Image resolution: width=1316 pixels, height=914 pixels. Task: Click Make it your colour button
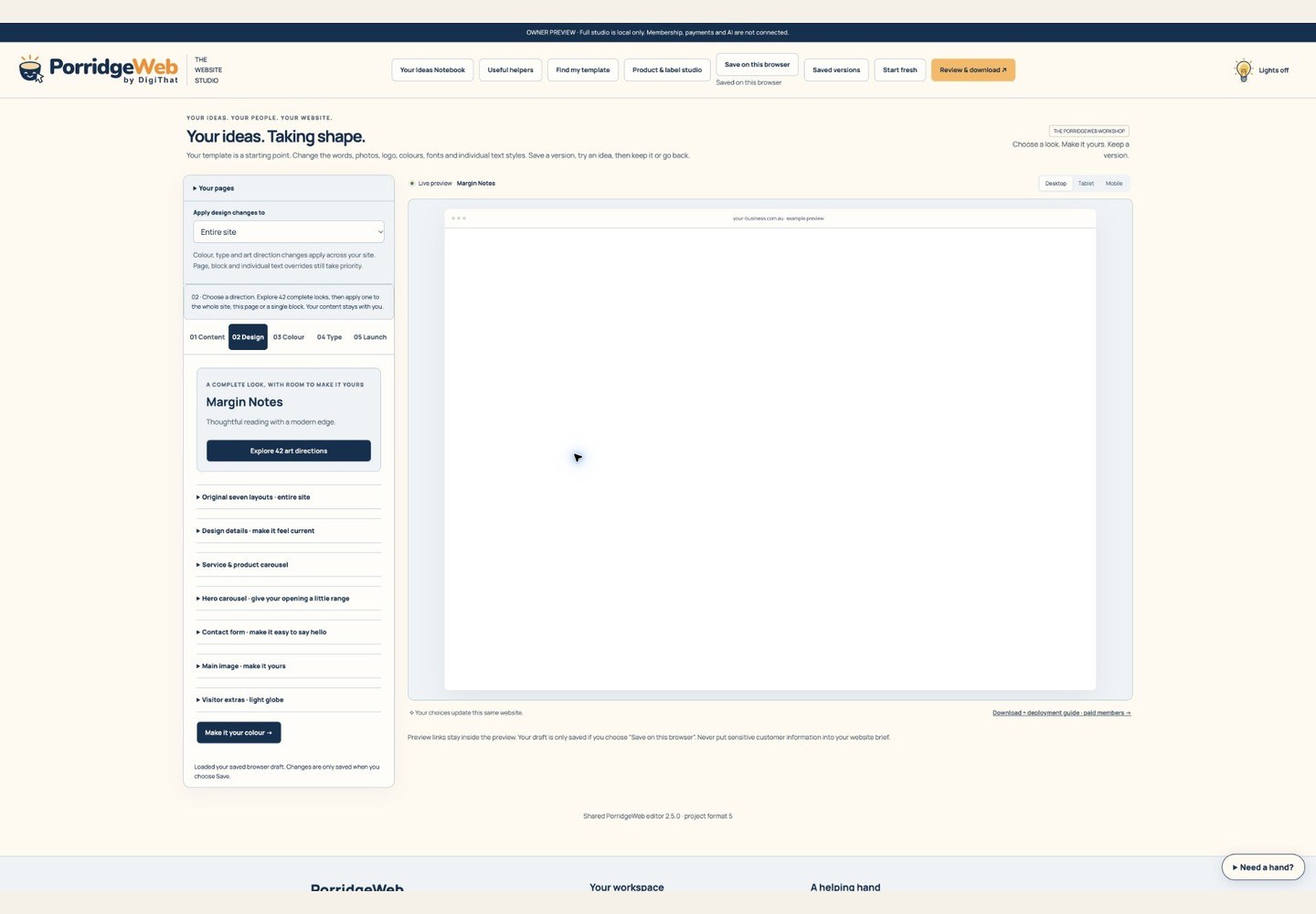(239, 733)
